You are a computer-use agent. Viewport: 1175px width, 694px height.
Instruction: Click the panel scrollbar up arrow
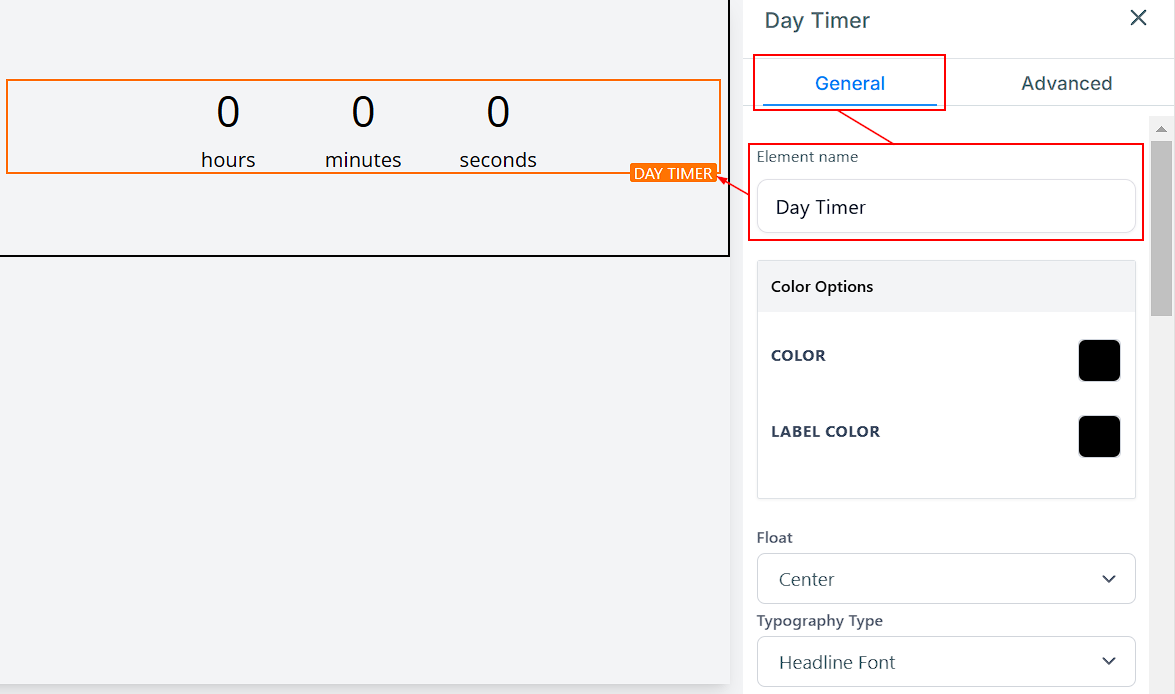pyautogui.click(x=1161, y=129)
